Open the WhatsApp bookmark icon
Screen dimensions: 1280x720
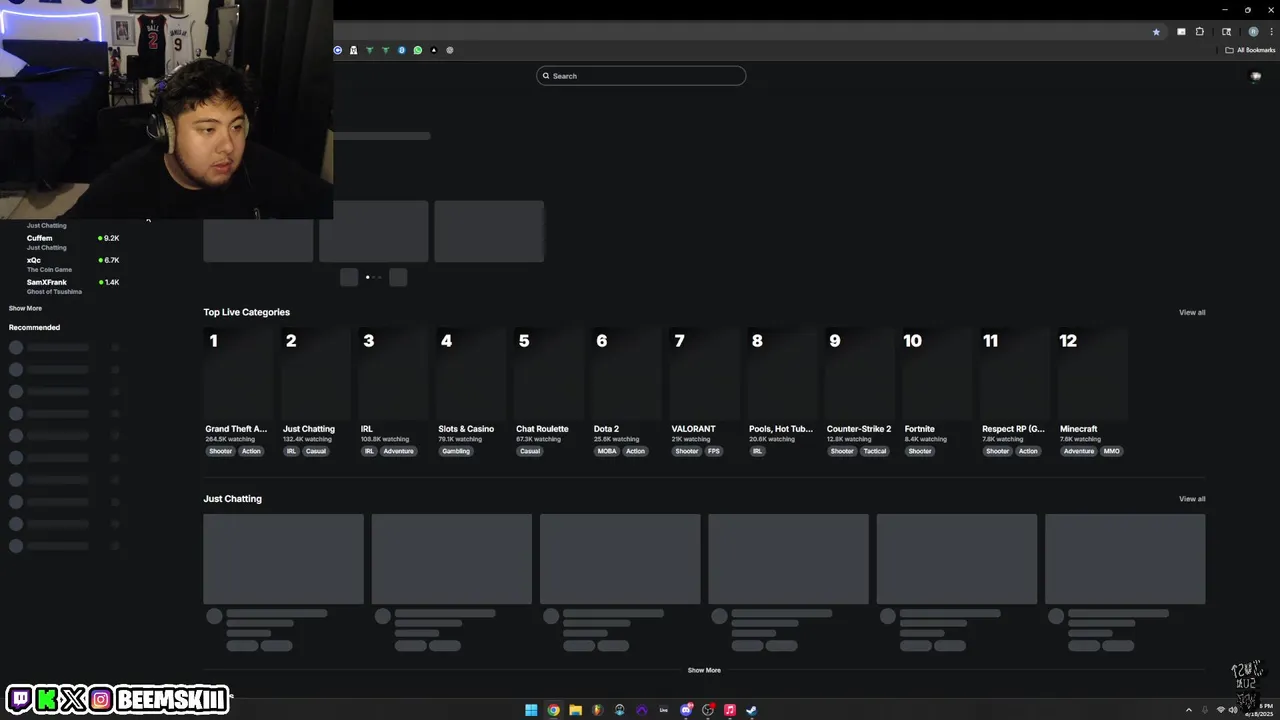click(x=418, y=50)
